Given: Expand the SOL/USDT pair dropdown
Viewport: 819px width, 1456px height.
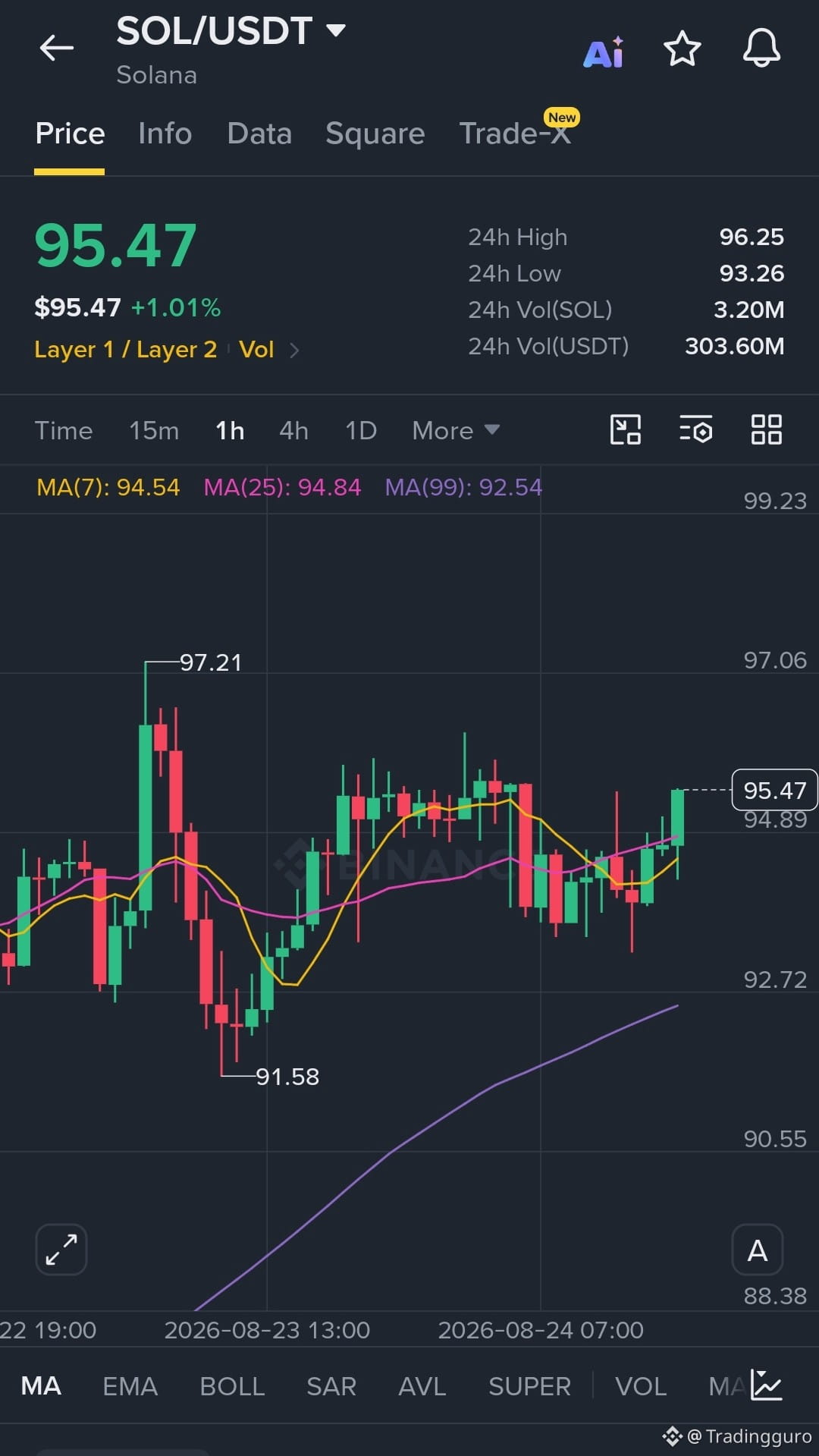Looking at the screenshot, I should [335, 30].
